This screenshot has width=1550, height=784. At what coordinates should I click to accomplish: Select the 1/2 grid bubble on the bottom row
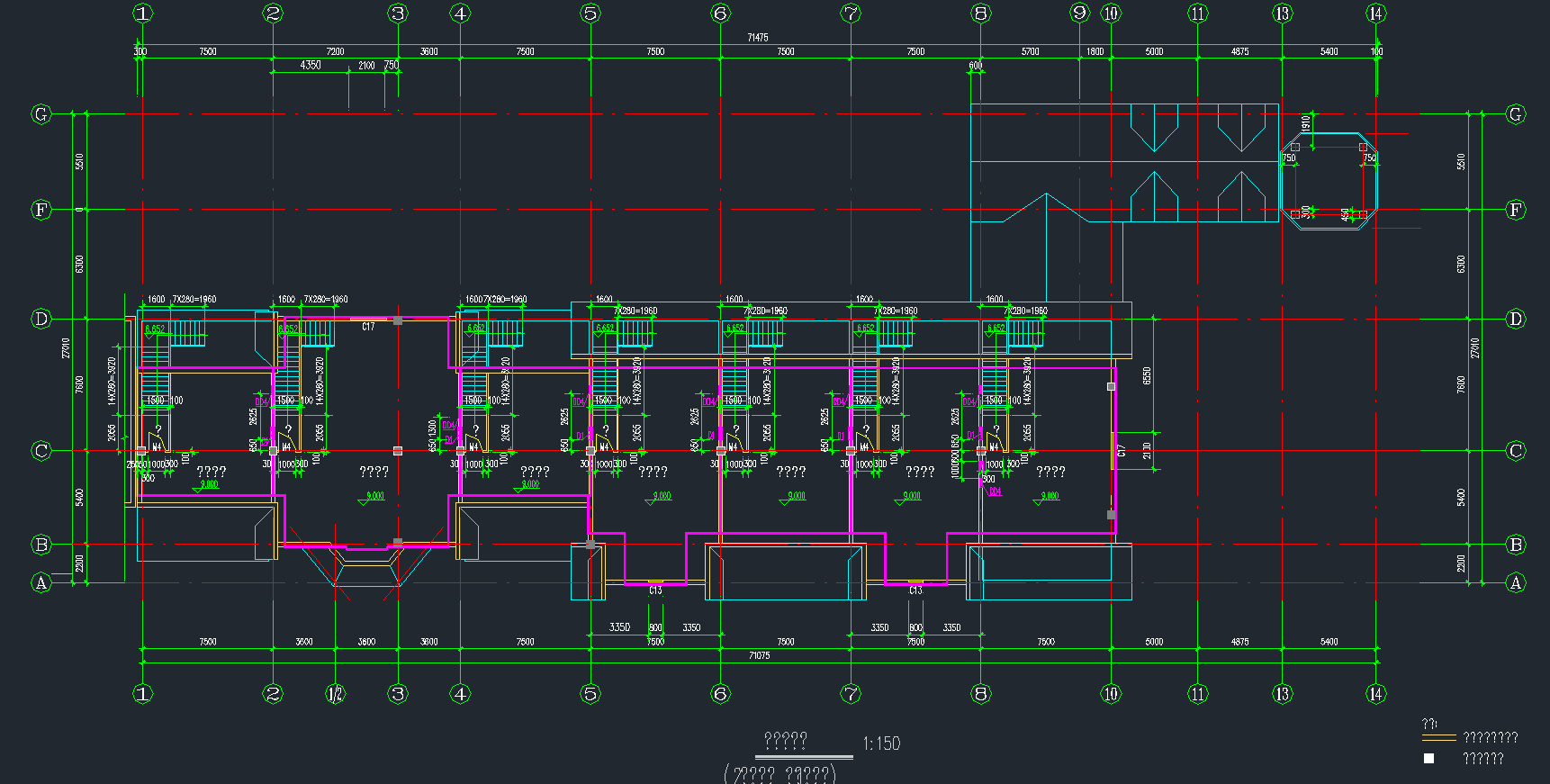[x=335, y=694]
